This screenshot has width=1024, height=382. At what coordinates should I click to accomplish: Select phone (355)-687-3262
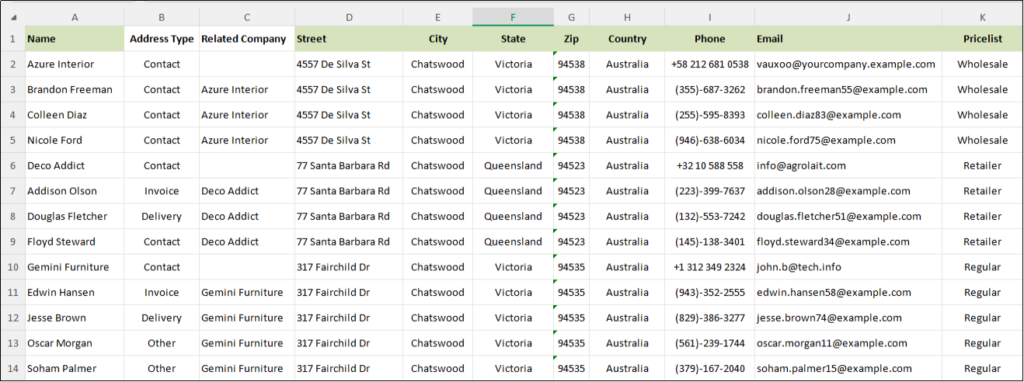[710, 90]
